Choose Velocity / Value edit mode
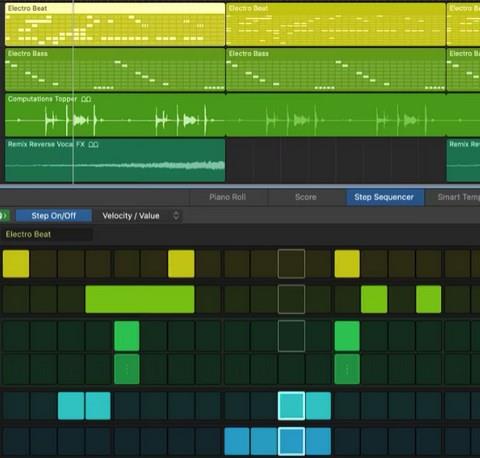480x458 pixels. tap(131, 216)
